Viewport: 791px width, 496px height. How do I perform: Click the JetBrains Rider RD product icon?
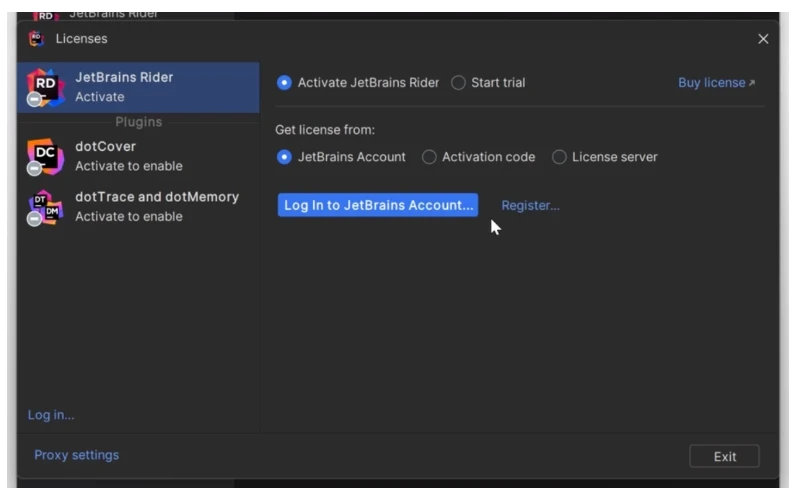pyautogui.click(x=45, y=87)
